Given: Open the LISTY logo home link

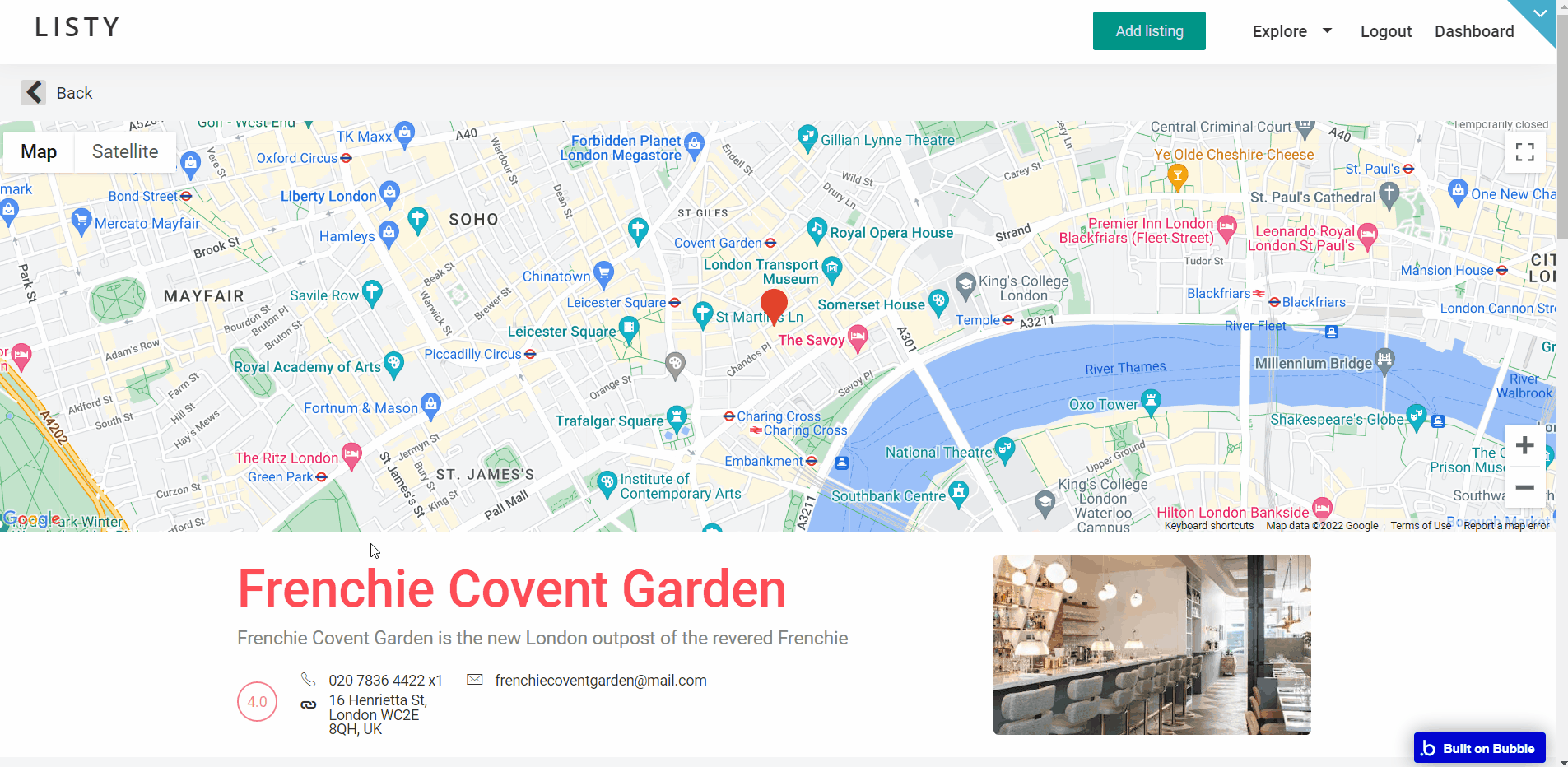Looking at the screenshot, I should [x=77, y=27].
